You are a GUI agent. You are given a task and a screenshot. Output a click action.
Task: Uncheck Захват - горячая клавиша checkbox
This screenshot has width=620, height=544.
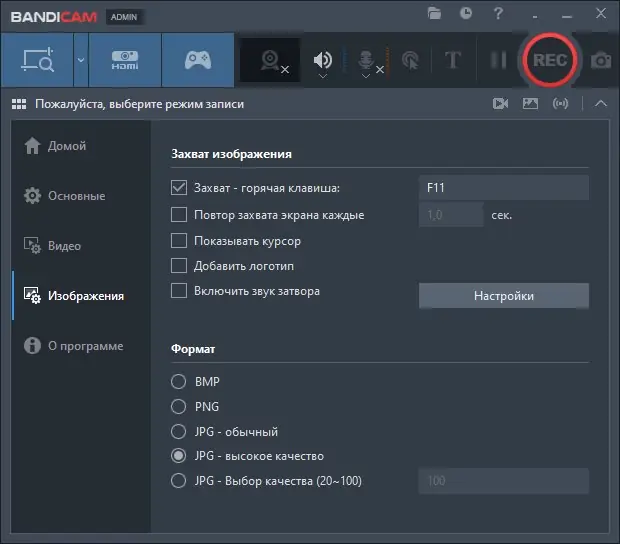click(x=179, y=187)
